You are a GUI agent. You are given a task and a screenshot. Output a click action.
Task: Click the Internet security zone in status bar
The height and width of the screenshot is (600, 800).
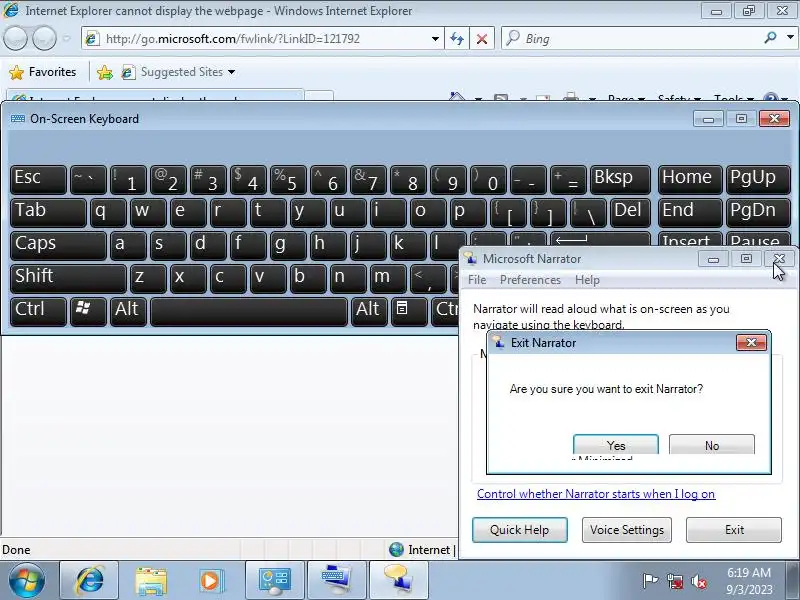pyautogui.click(x=421, y=549)
